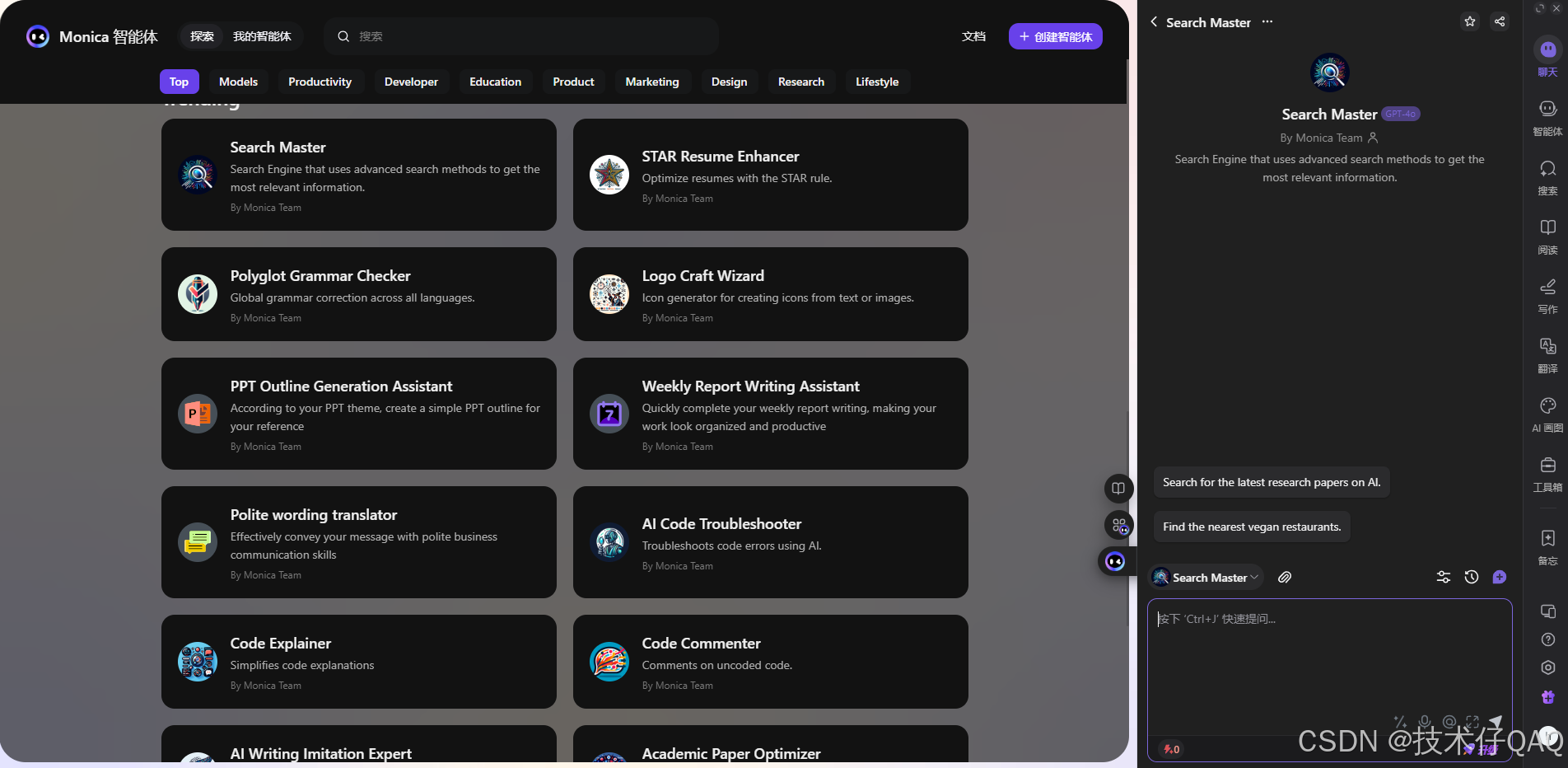1568x768 pixels.
Task: Click the devices icon in right sidebar
Action: tap(1548, 611)
